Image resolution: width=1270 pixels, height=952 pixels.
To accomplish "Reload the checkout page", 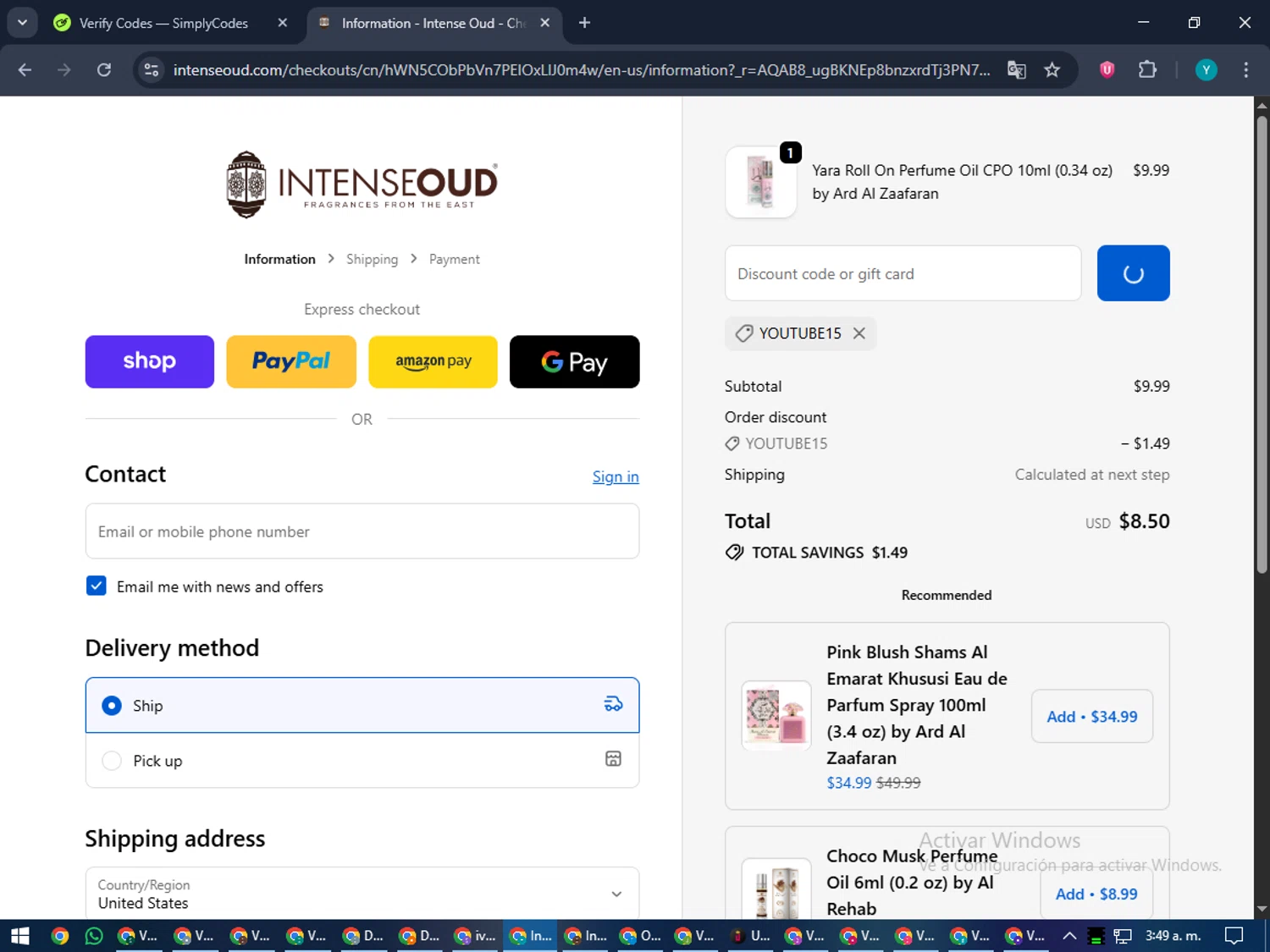I will pyautogui.click(x=103, y=70).
